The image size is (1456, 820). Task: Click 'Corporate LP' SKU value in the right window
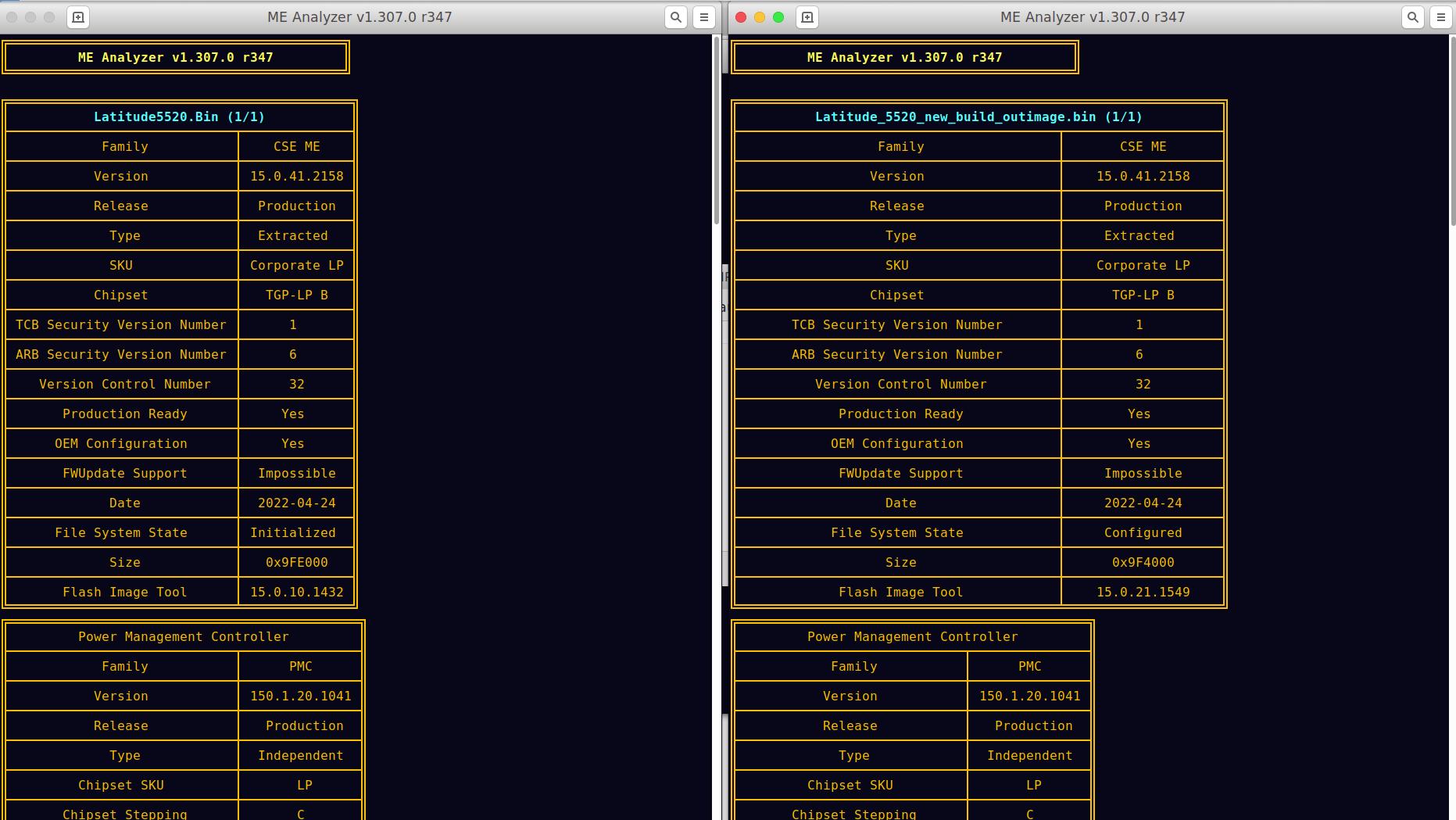pyautogui.click(x=1143, y=265)
